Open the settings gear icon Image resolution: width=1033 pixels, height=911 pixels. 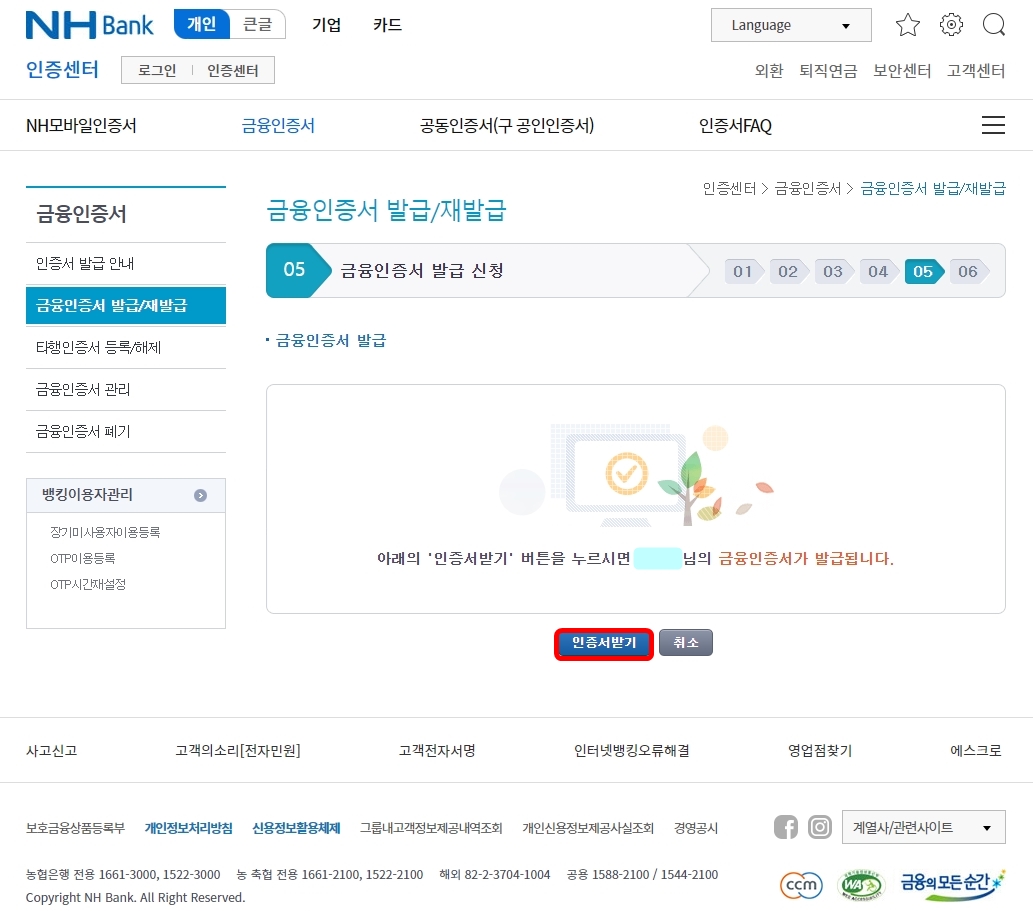tap(950, 25)
